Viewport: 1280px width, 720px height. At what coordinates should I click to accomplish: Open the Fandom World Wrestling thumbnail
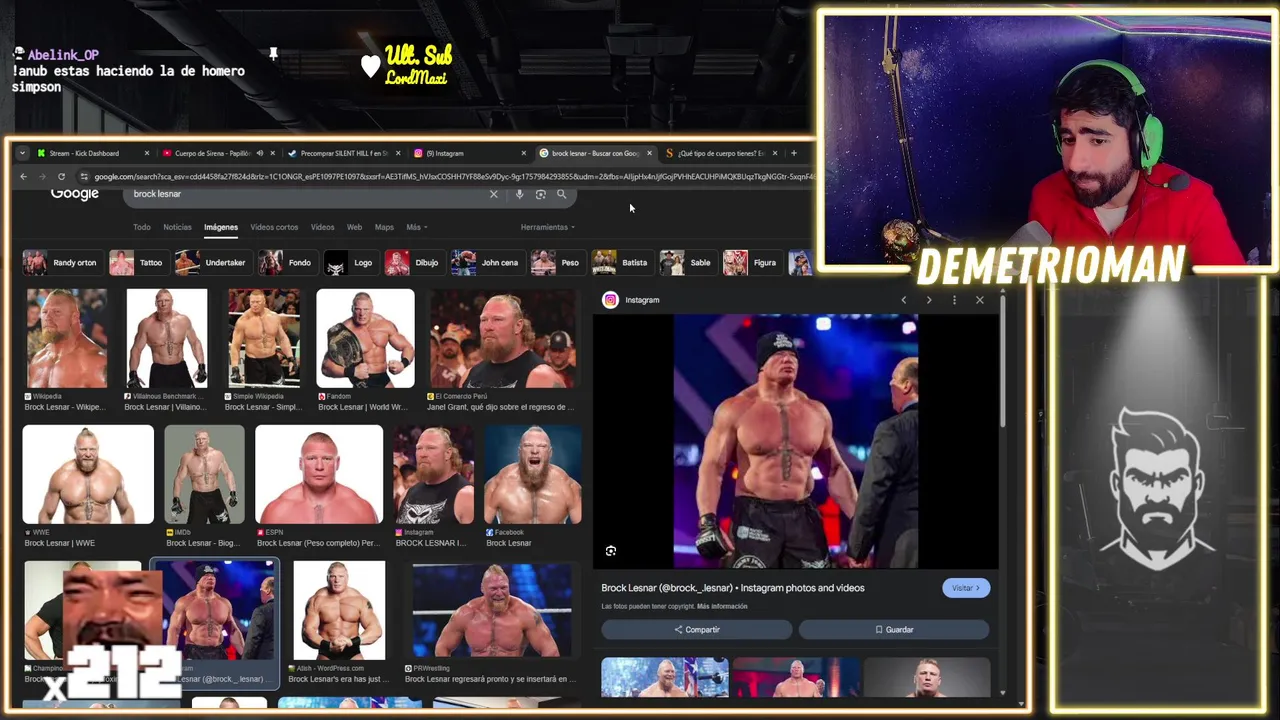coord(365,338)
